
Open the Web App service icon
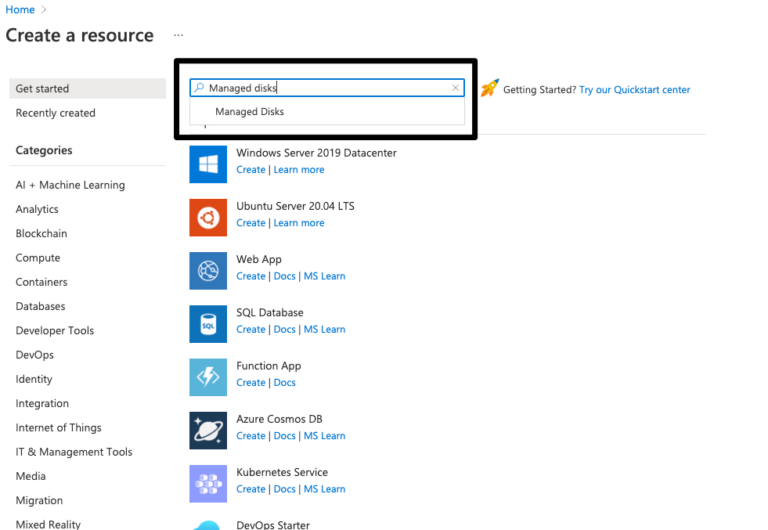208,270
